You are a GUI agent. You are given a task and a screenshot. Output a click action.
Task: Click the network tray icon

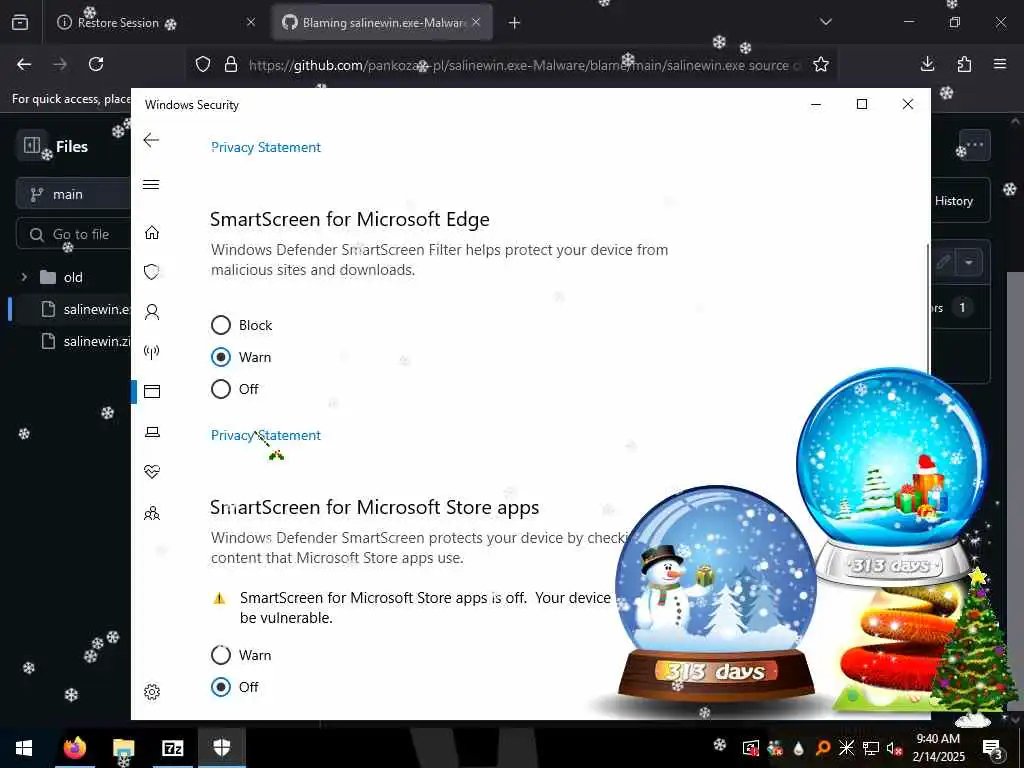871,748
